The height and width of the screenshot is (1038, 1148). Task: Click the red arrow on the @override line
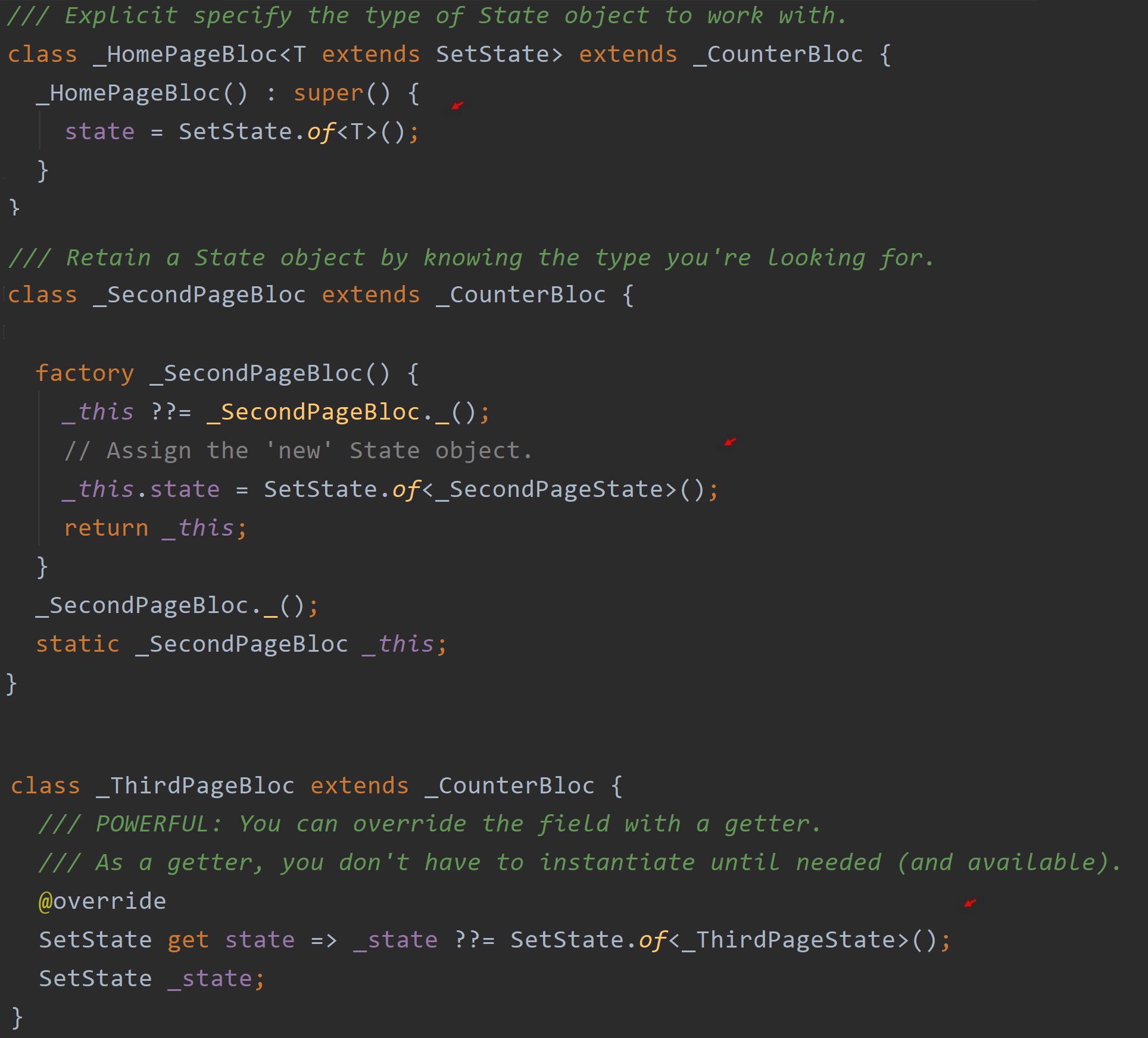coord(970,903)
